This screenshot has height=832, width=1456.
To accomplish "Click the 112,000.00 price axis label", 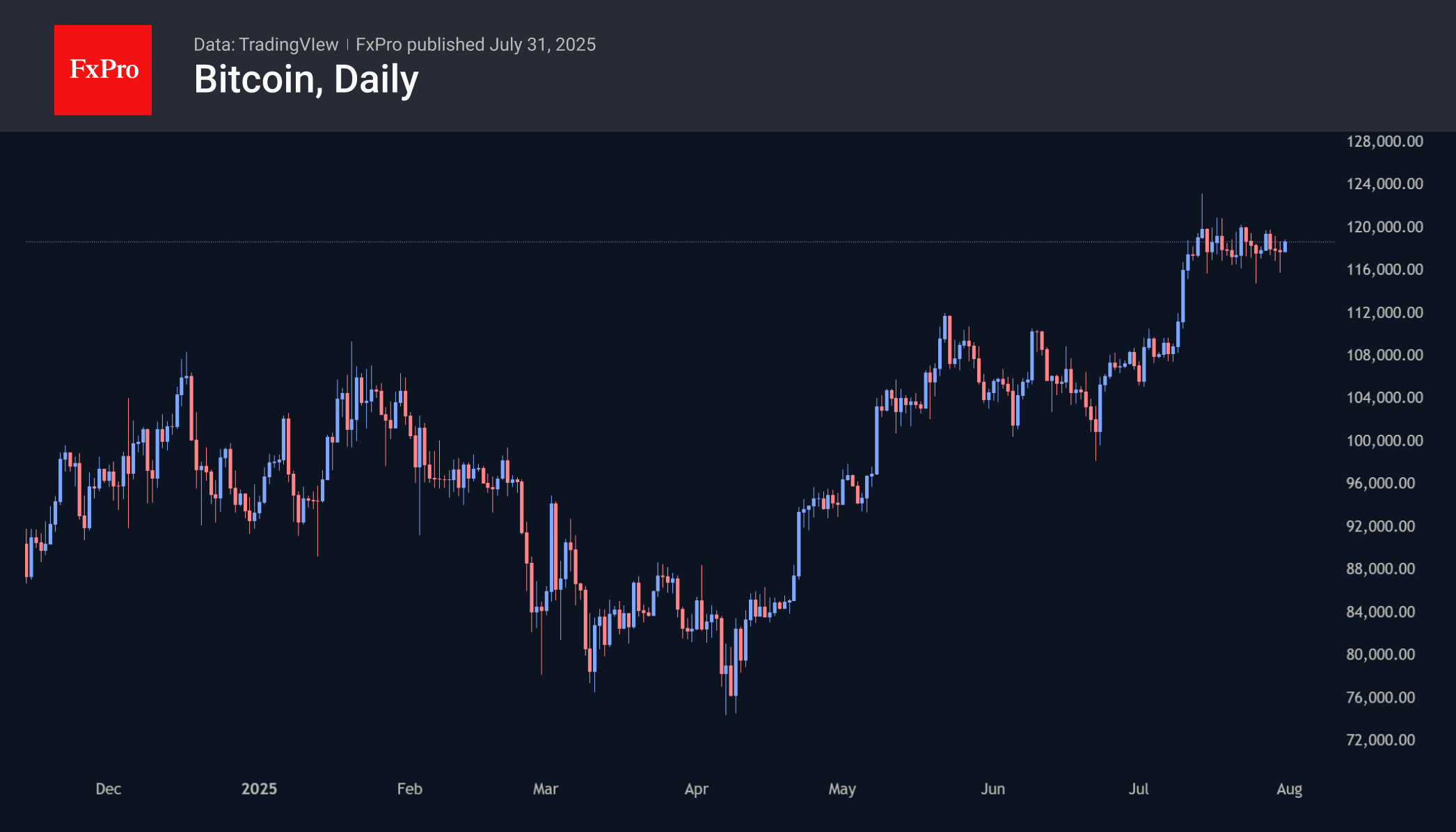I will (x=1384, y=312).
